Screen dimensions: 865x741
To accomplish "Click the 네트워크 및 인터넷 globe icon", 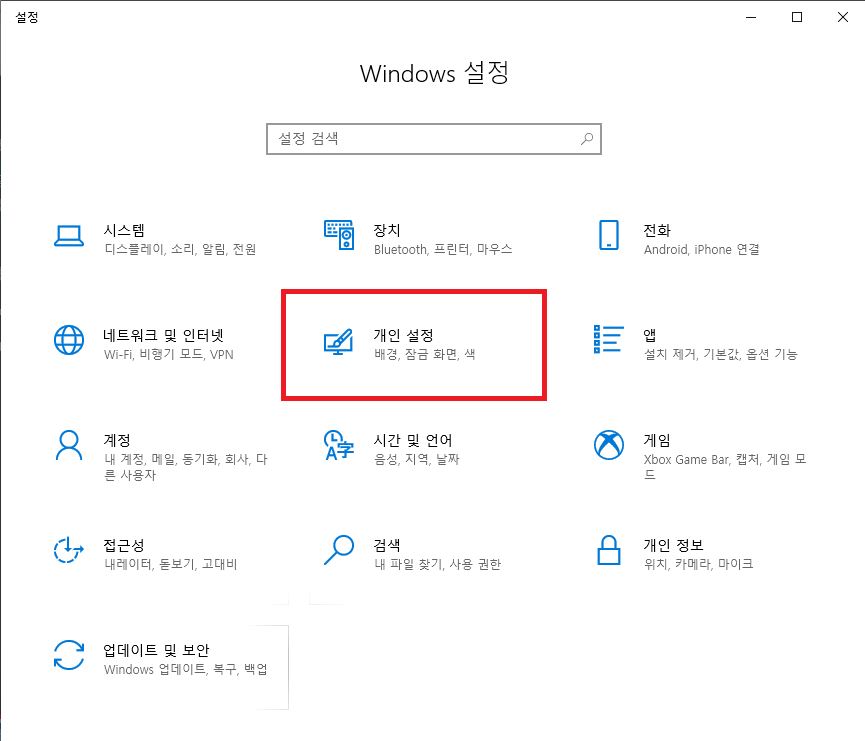I will pos(69,340).
